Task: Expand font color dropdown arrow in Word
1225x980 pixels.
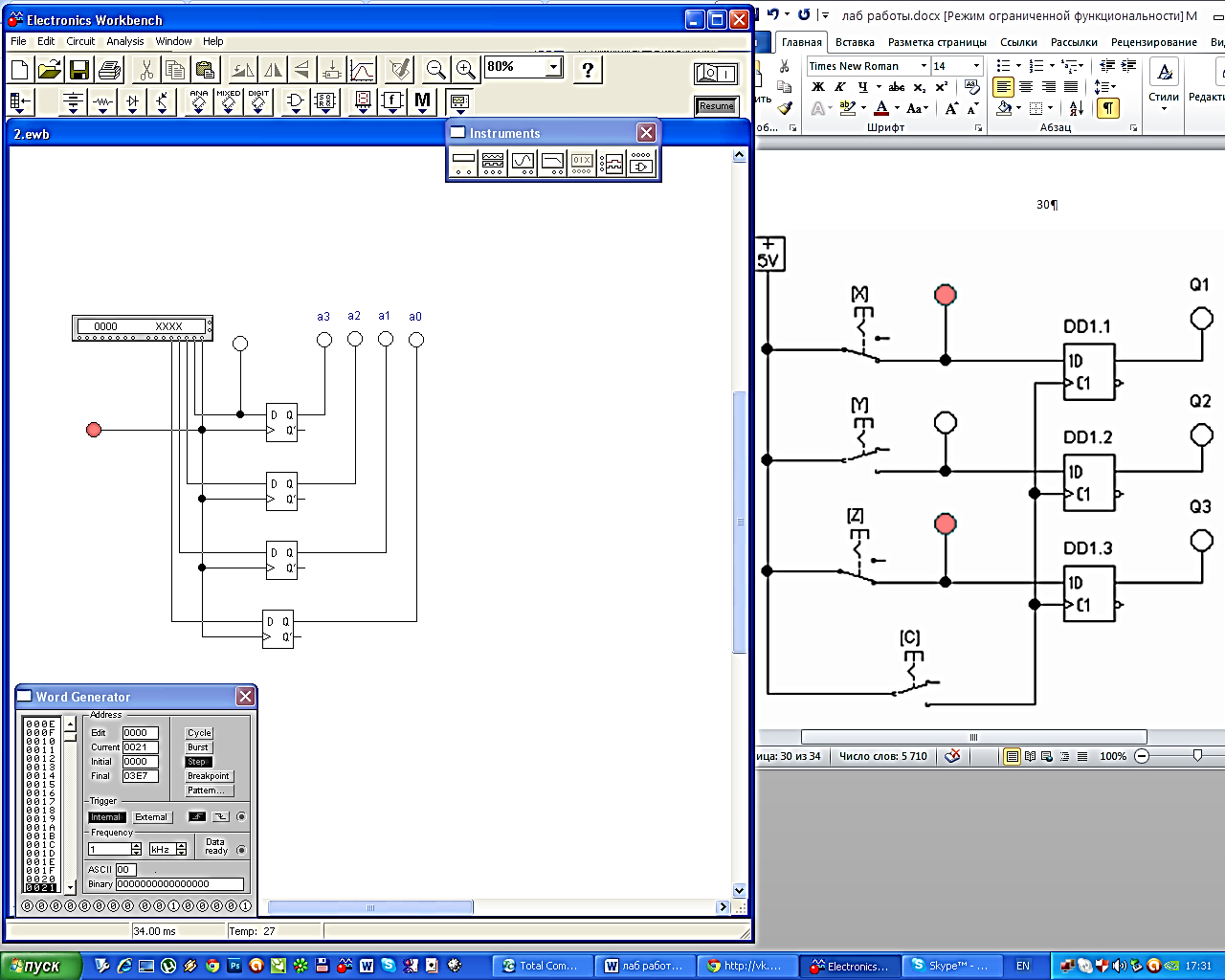Action: [897, 109]
